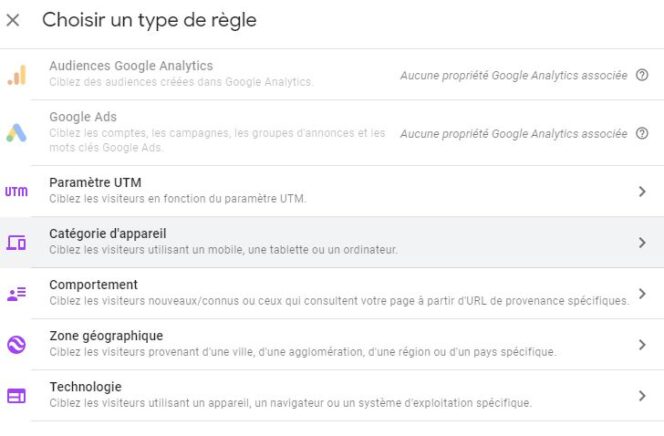This screenshot has width=664, height=436.
Task: Expand the Zone géographique chevron
Action: click(642, 345)
